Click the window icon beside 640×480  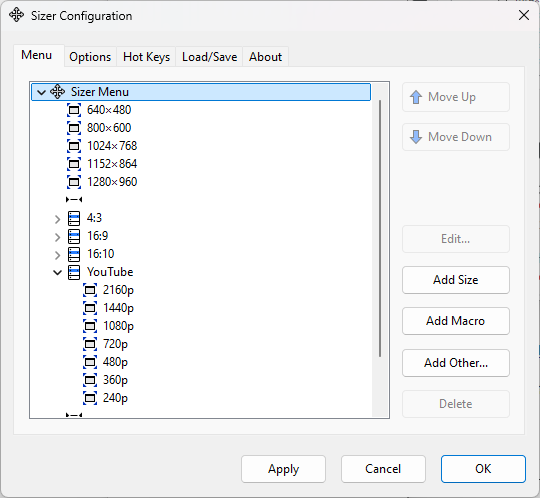click(74, 110)
